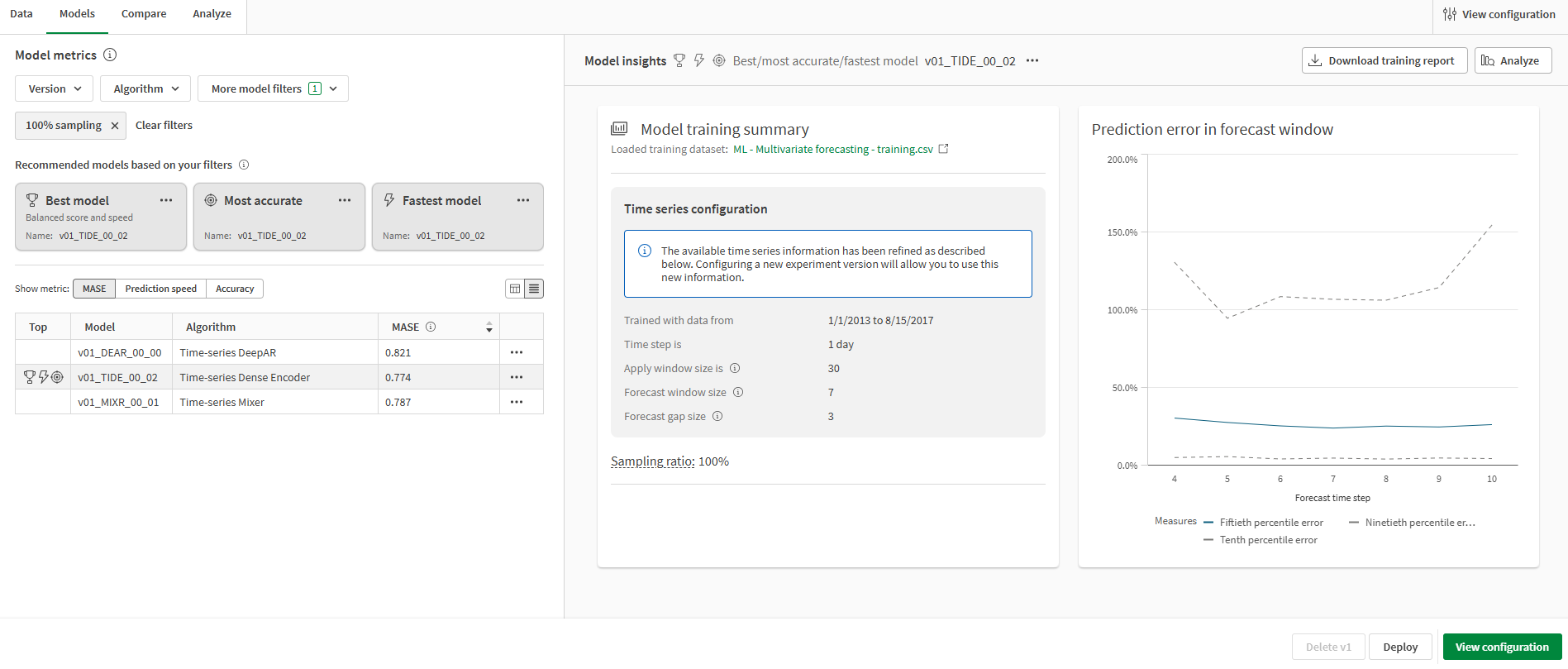Open model insights more options menu

1032,60
